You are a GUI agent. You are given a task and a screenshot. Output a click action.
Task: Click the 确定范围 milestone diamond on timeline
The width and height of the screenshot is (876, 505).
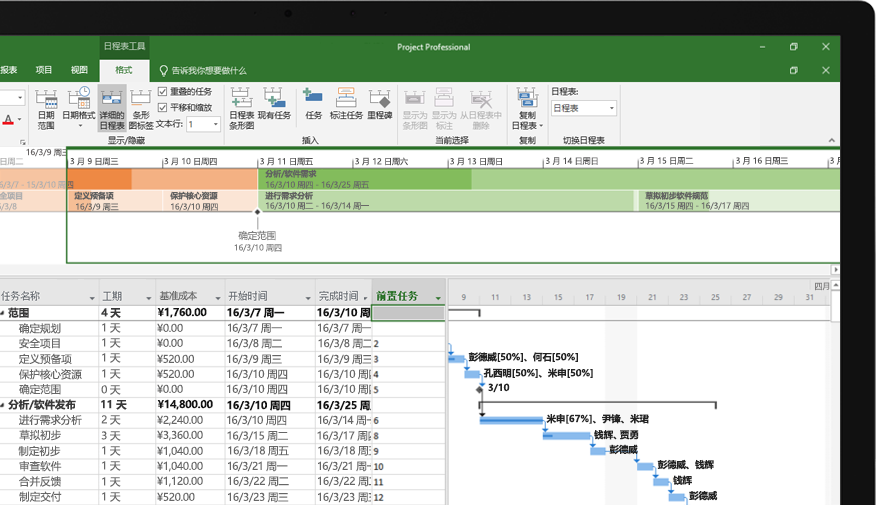(257, 212)
